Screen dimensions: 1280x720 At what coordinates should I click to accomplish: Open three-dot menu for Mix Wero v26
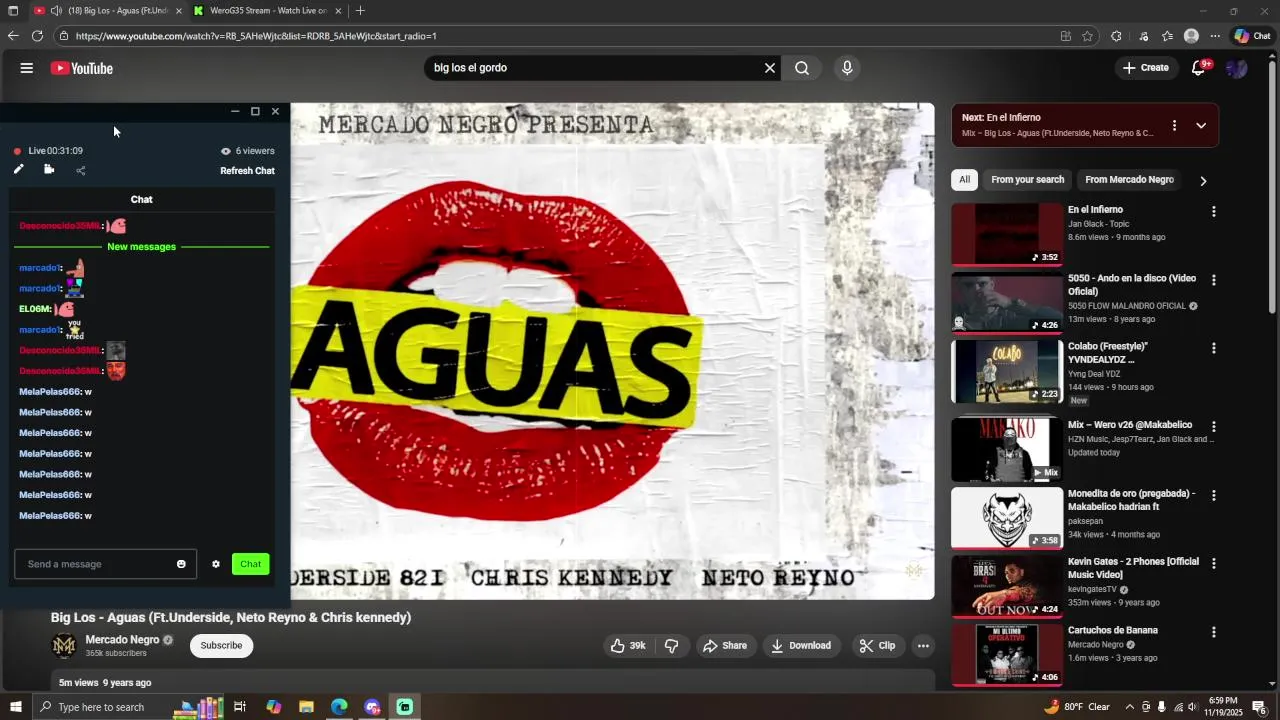1214,427
